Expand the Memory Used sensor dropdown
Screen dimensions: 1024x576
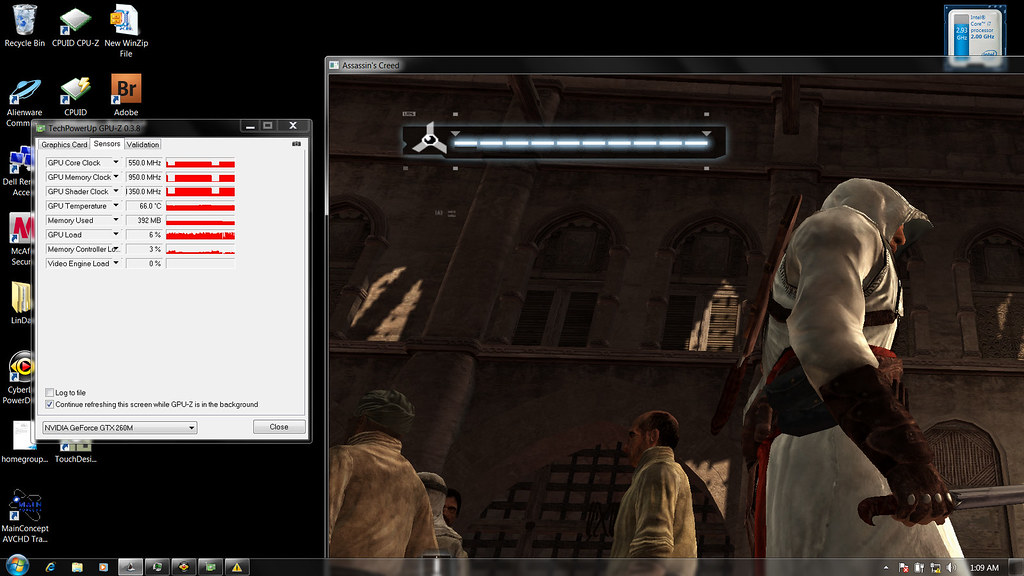(116, 220)
